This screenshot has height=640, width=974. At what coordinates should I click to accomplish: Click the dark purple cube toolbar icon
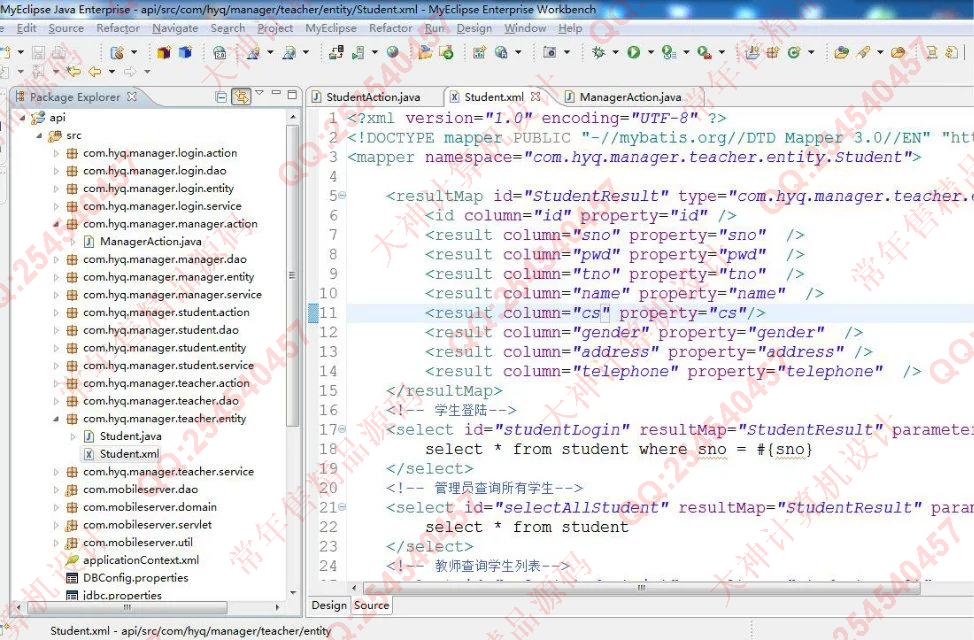tap(164, 53)
